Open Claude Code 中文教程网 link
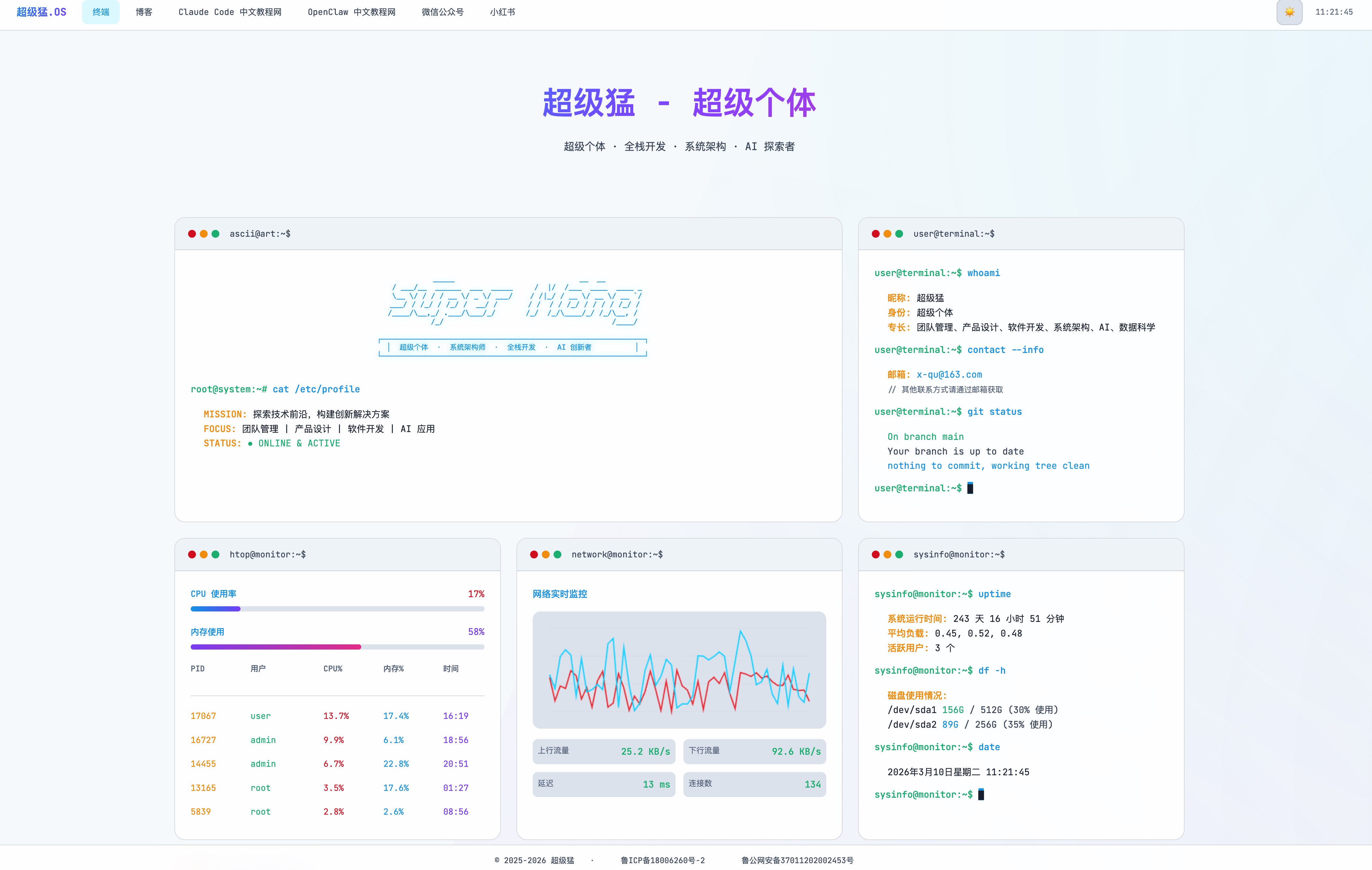This screenshot has height=870, width=1372. 230,12
